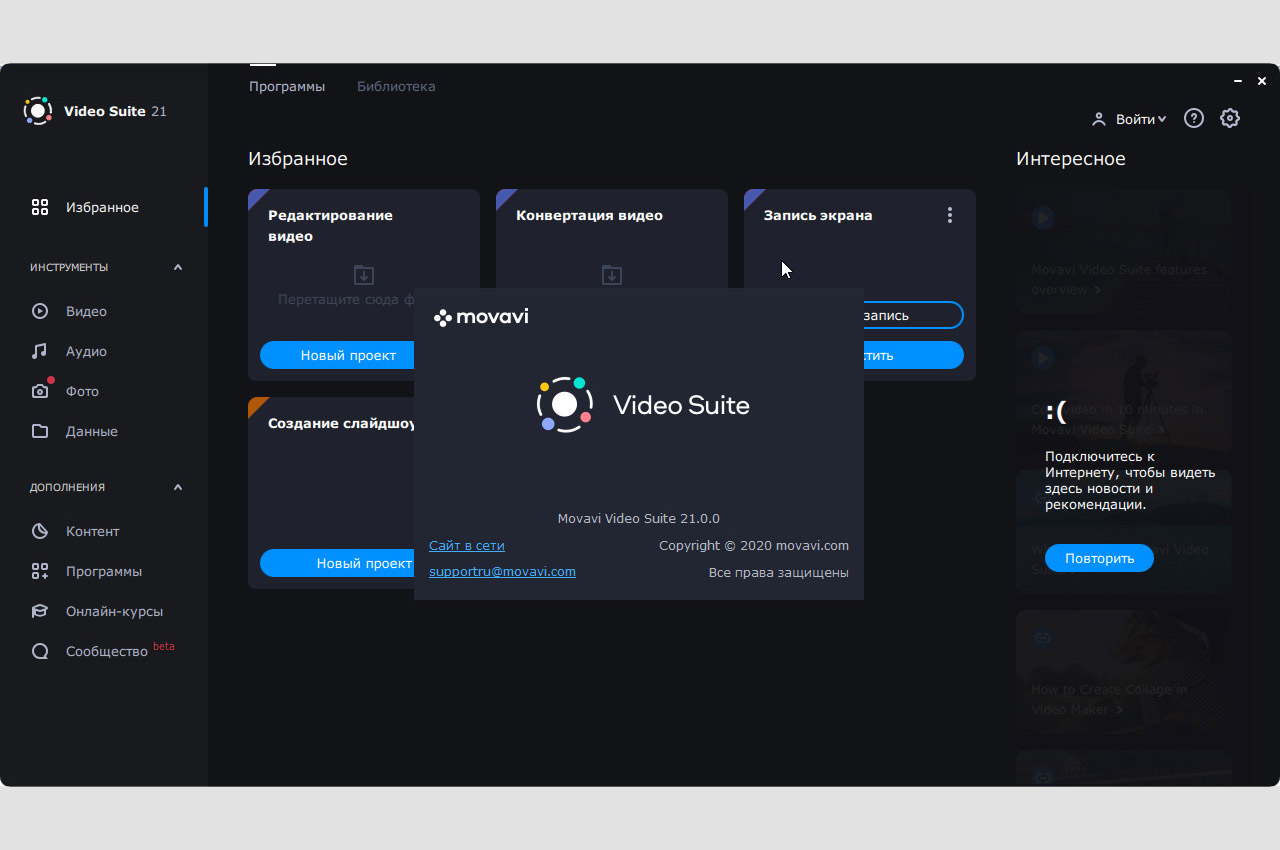Click the user profile icon near Войти
This screenshot has width=1280, height=850.
click(x=1099, y=119)
